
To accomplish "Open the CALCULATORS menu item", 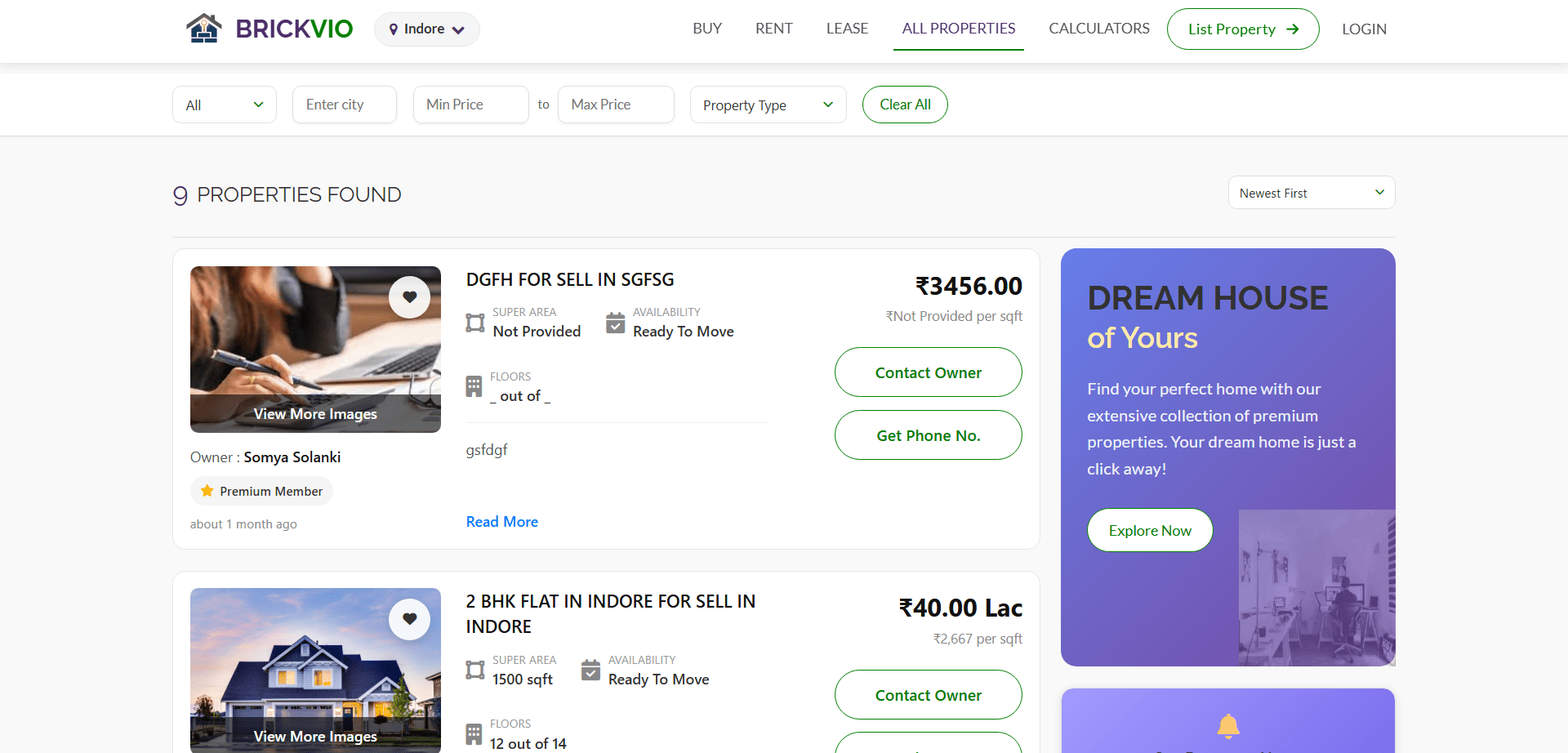I will point(1098,29).
